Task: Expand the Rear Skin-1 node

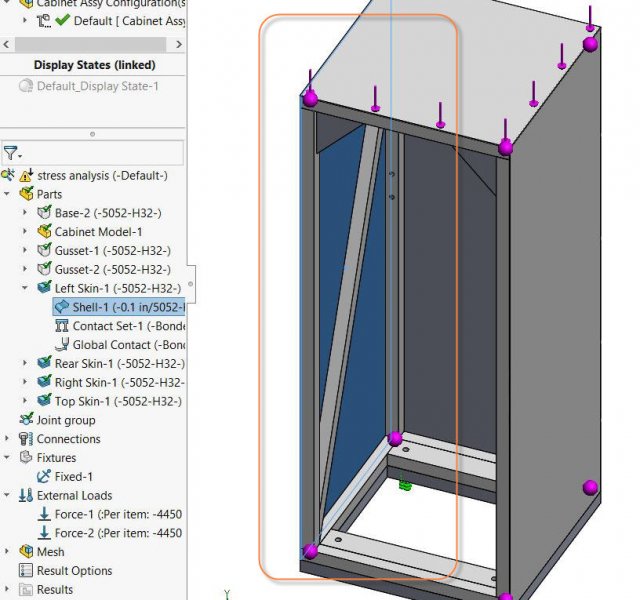Action: pyautogui.click(x=25, y=363)
